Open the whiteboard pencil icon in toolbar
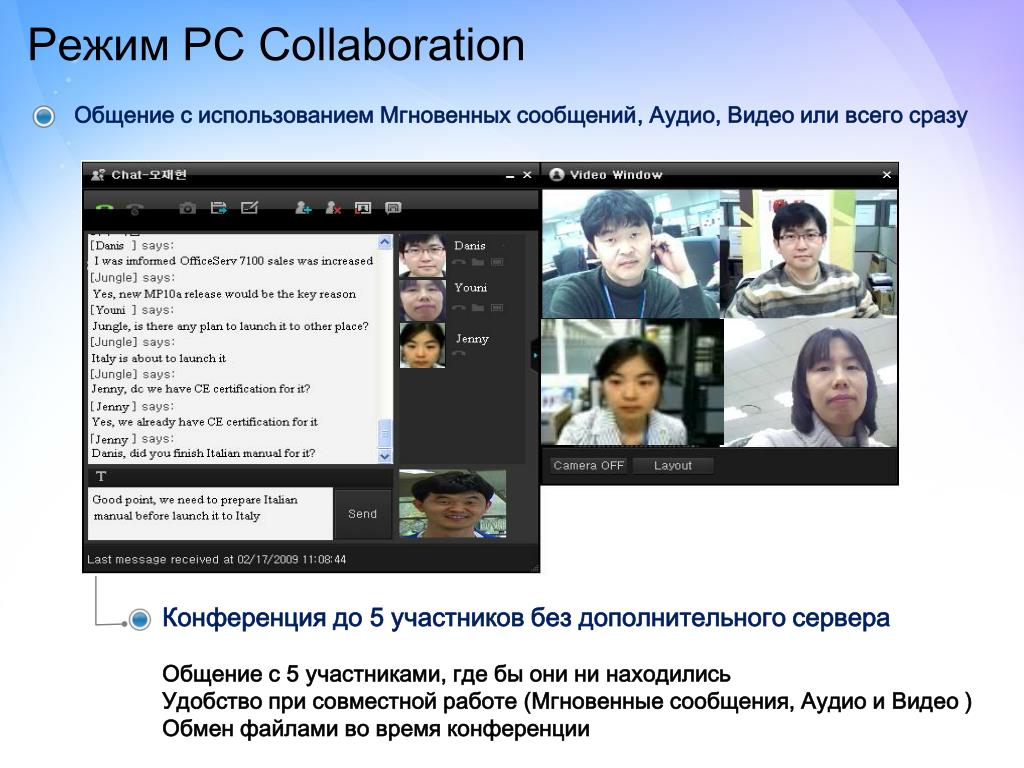Screen dimensions: 1024x768 [x=249, y=208]
